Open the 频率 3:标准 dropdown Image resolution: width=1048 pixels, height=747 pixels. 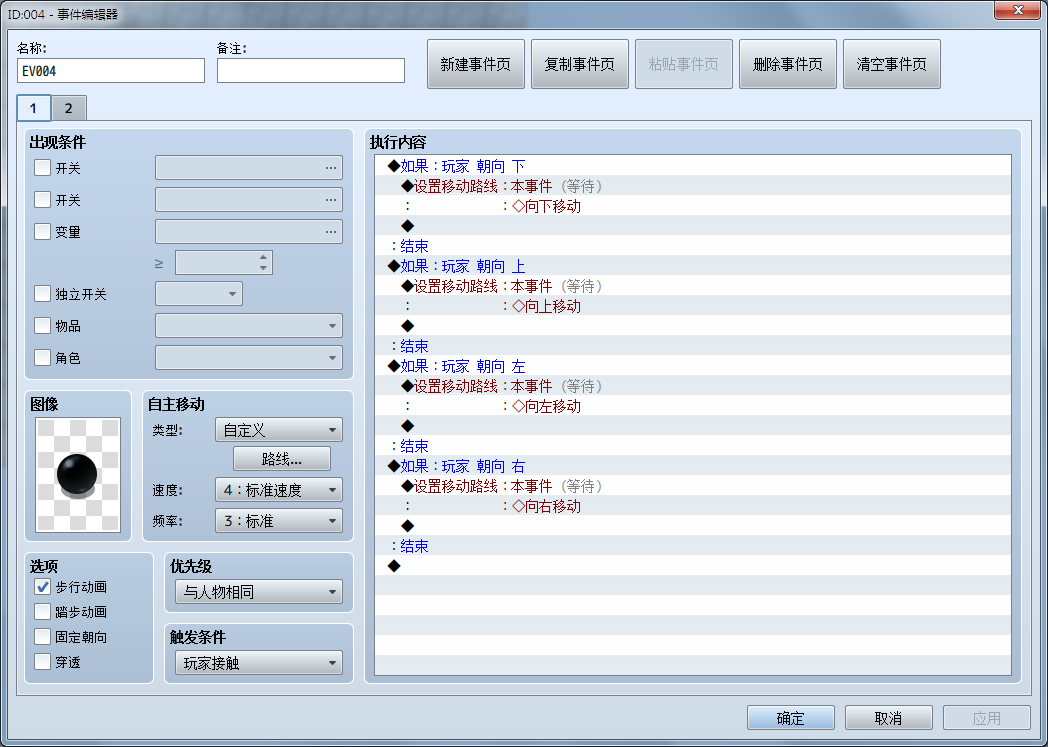[279, 520]
